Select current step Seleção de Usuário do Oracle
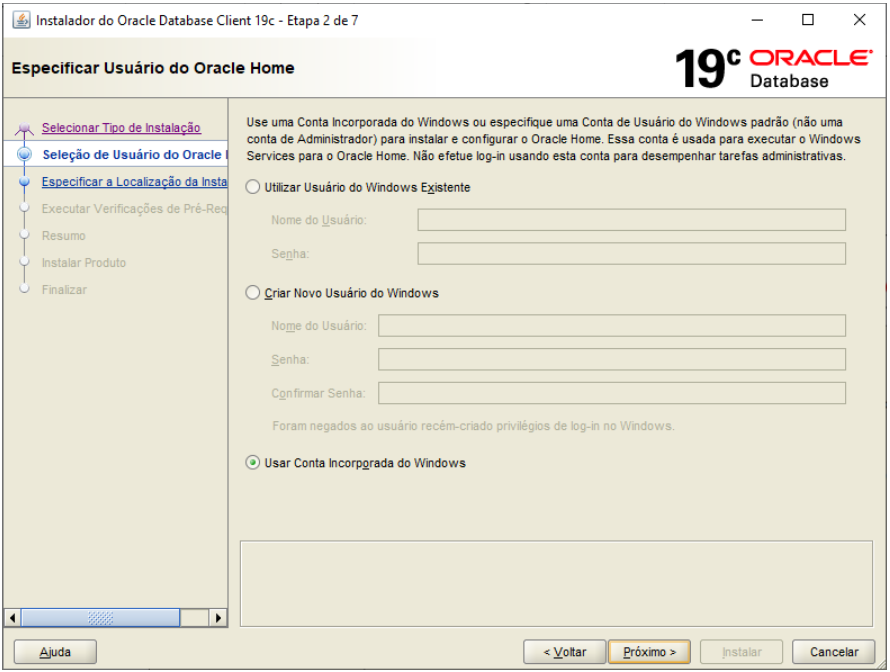 135,154
